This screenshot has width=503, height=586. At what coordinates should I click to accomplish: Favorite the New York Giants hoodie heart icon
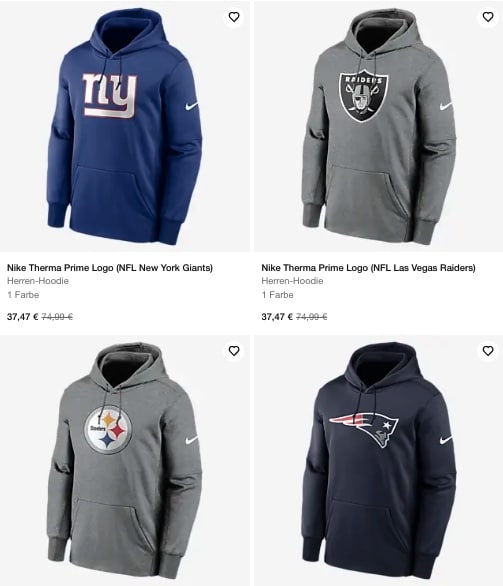point(234,17)
